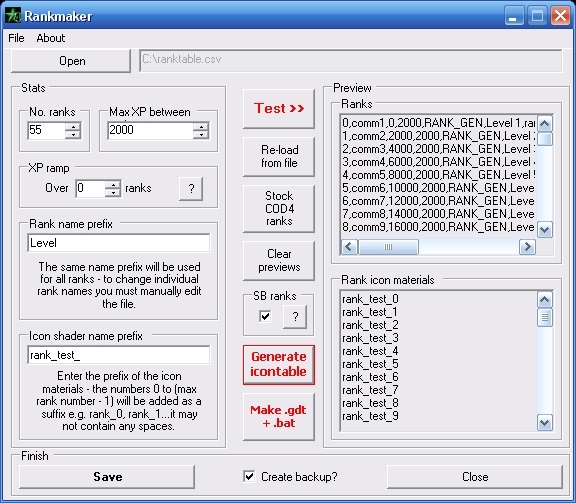The width and height of the screenshot is (576, 503).
Task: Select the row starting 0,comm1,0,2000
Action: [x=438, y=123]
